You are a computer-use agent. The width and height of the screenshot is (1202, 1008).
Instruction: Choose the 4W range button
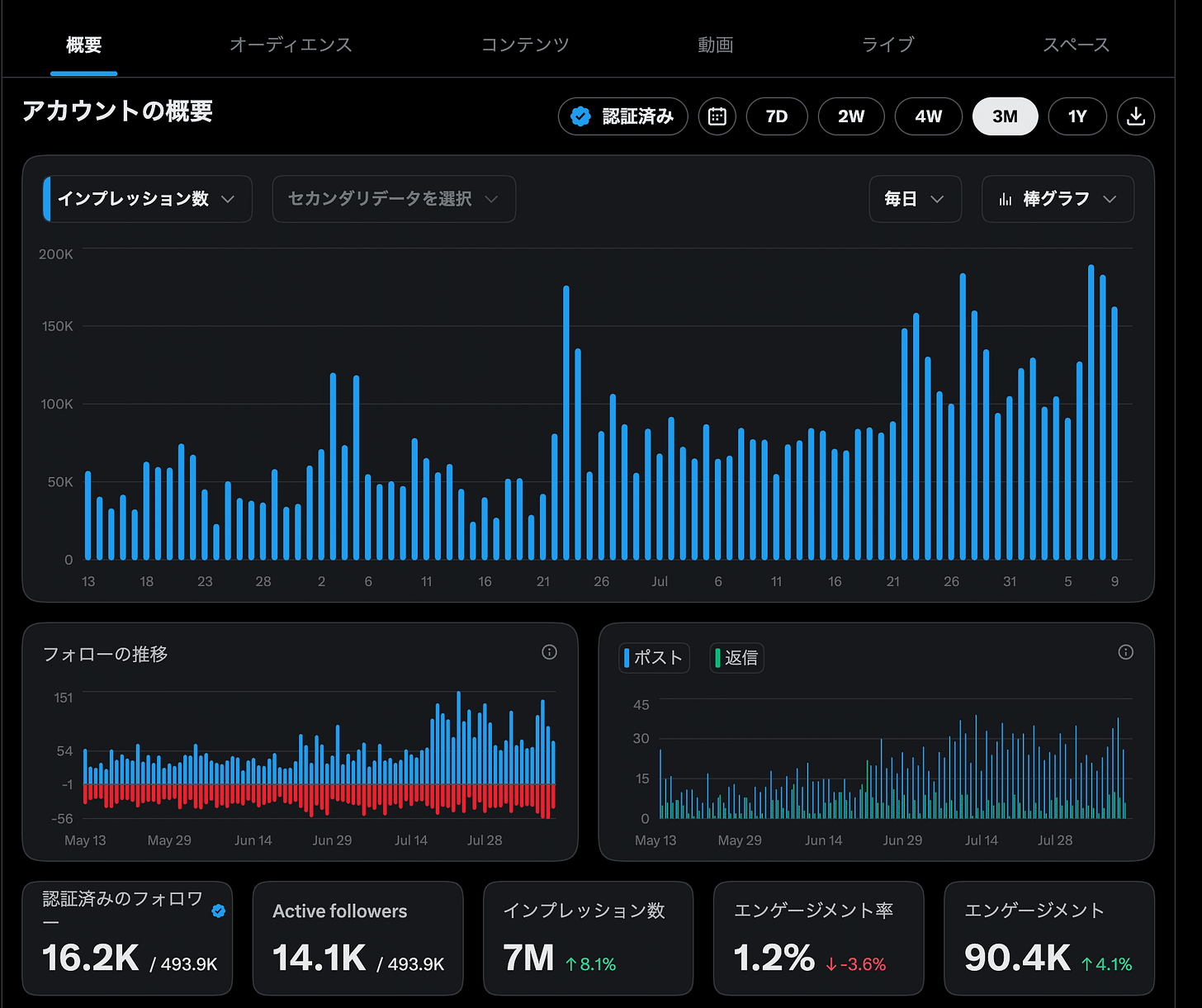[x=929, y=116]
